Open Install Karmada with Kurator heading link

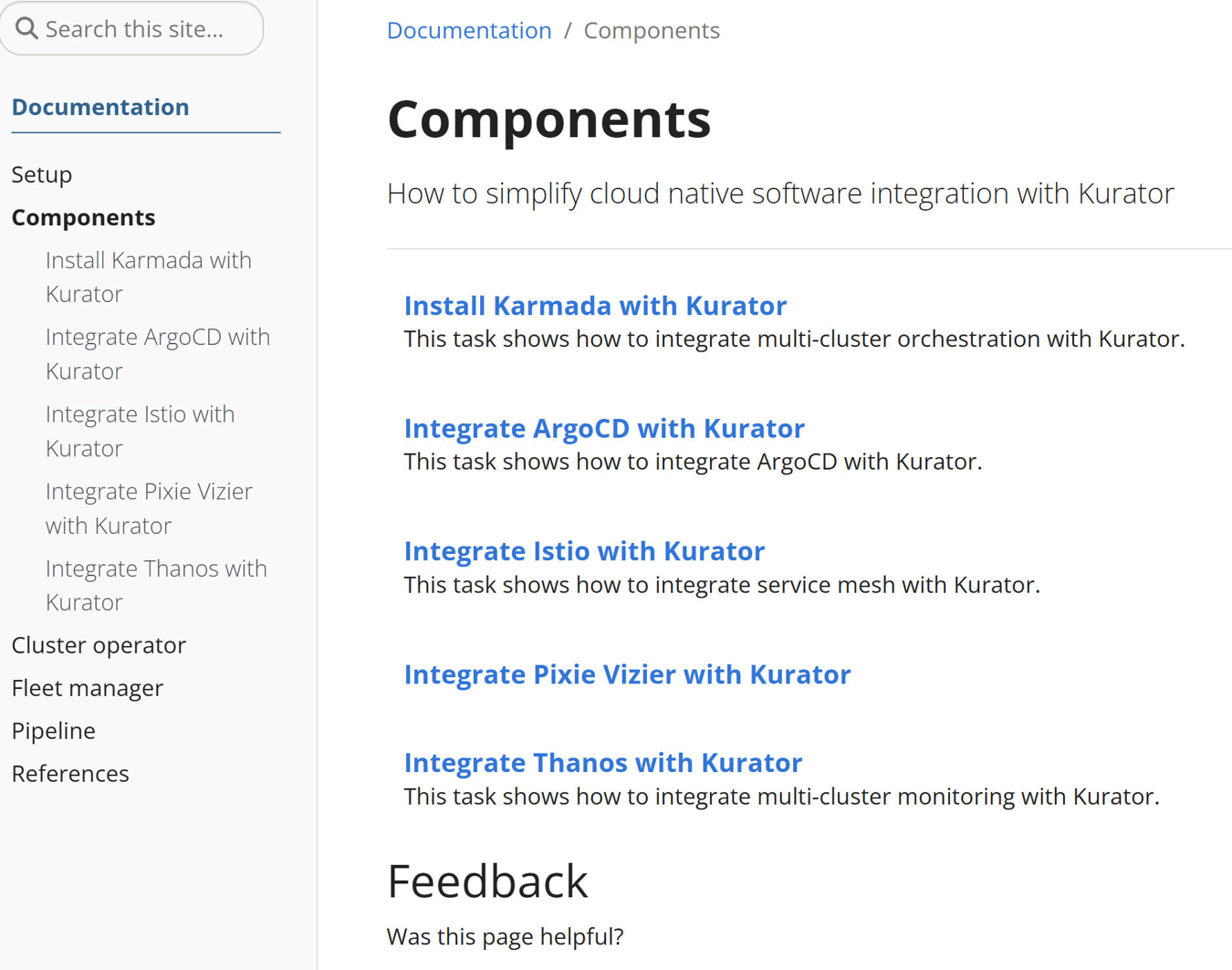[595, 306]
